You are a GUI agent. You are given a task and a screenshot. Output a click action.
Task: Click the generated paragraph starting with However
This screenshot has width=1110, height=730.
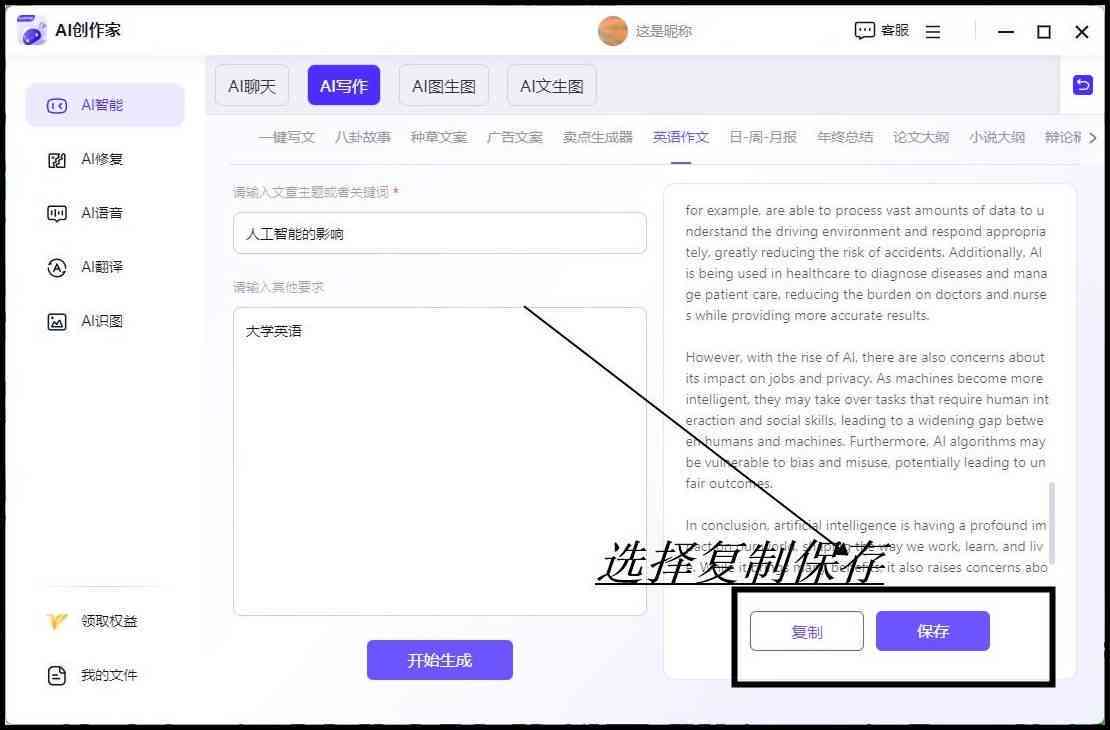(866, 421)
